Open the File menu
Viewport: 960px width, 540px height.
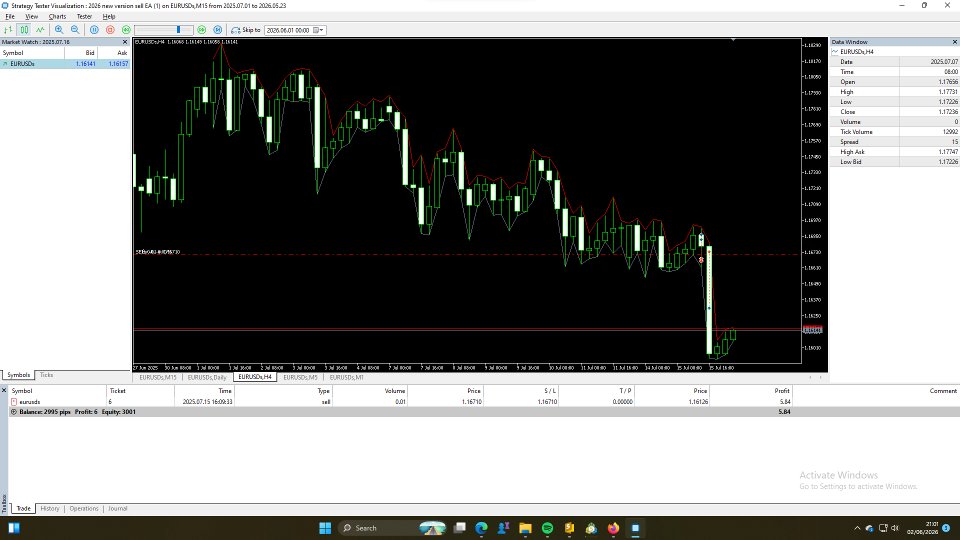click(10, 17)
